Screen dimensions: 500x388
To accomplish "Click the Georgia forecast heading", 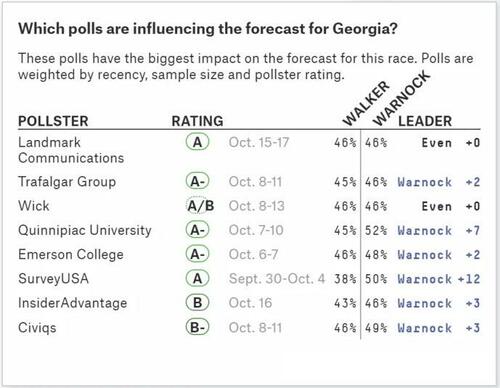I will click(208, 29).
